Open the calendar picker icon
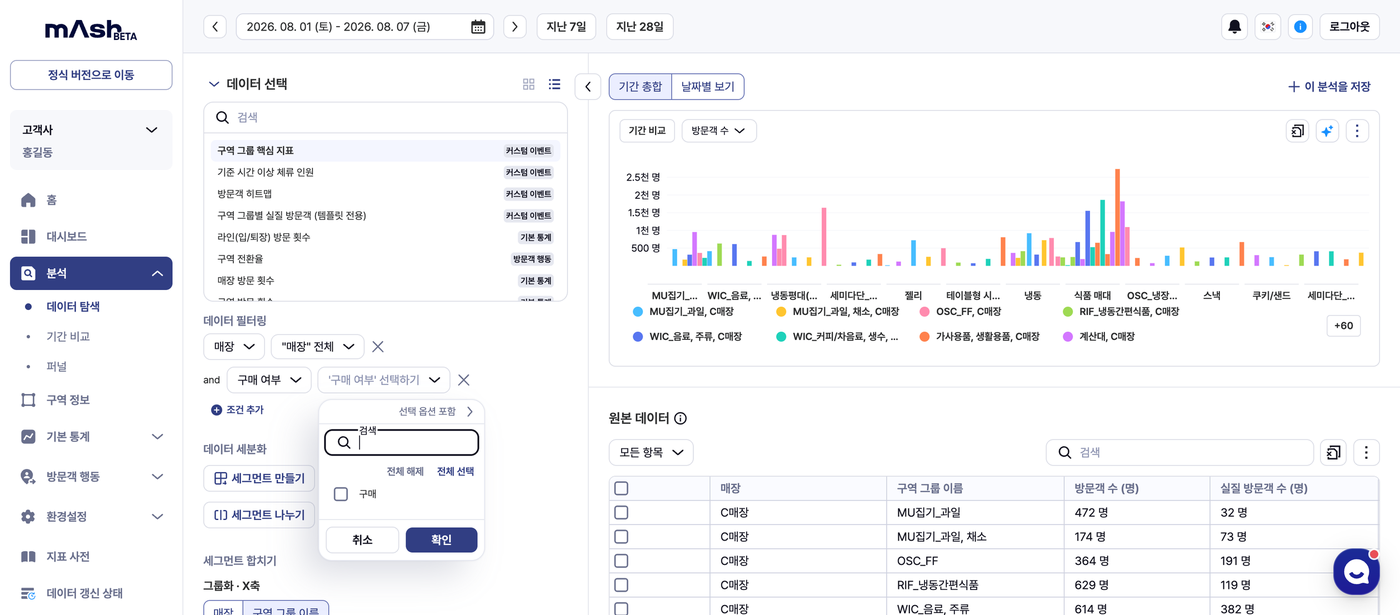This screenshot has width=1400, height=615. tap(478, 27)
